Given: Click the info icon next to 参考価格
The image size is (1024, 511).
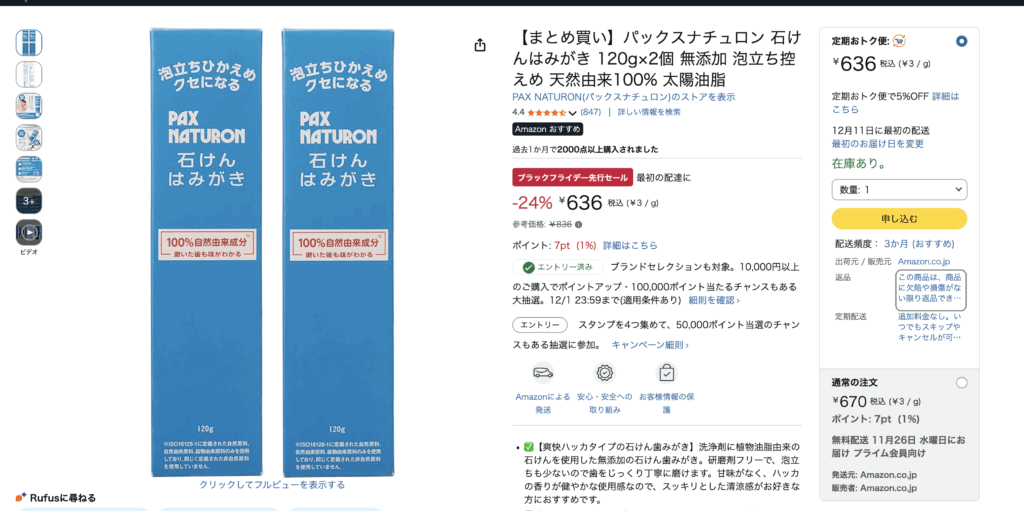Looking at the screenshot, I should [x=578, y=225].
